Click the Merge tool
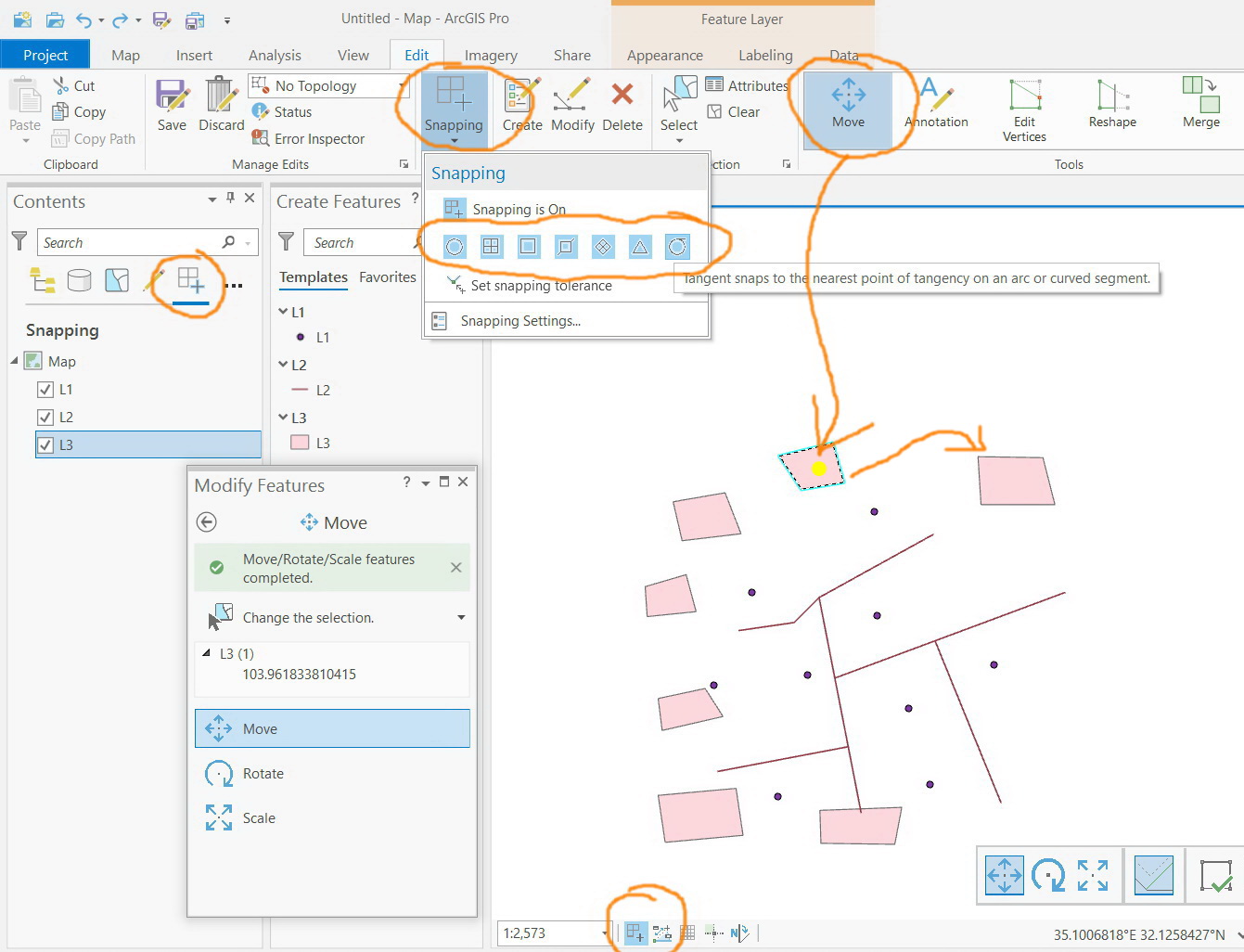The height and width of the screenshot is (952, 1244). coord(1201,104)
